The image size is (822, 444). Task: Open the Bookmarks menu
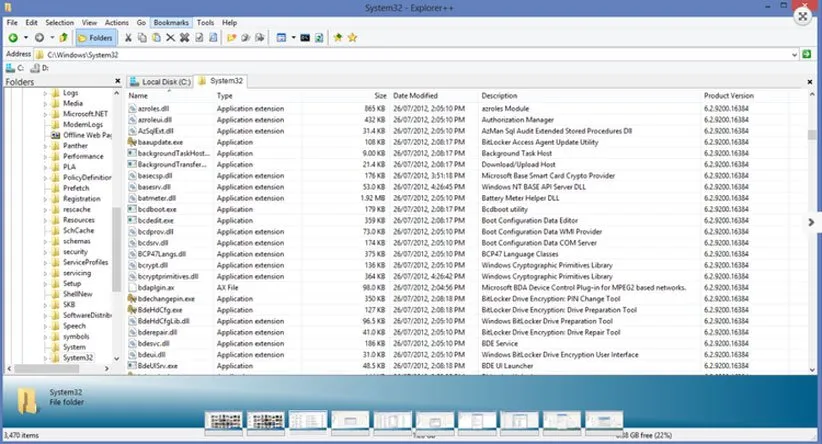point(170,22)
